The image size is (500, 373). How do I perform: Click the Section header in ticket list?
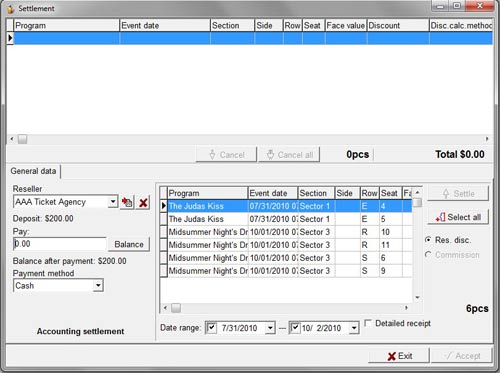(316, 193)
